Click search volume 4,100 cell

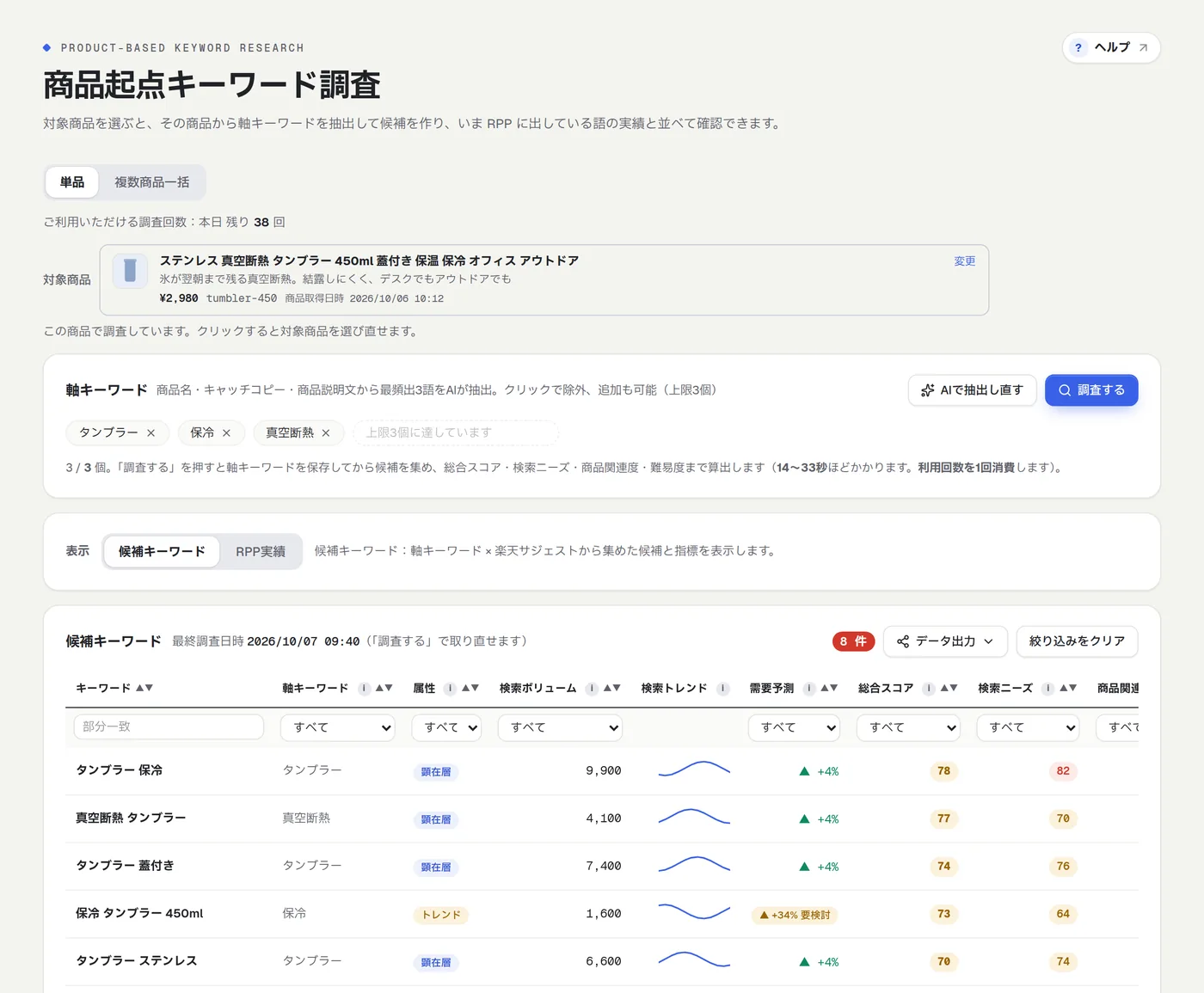pos(604,818)
